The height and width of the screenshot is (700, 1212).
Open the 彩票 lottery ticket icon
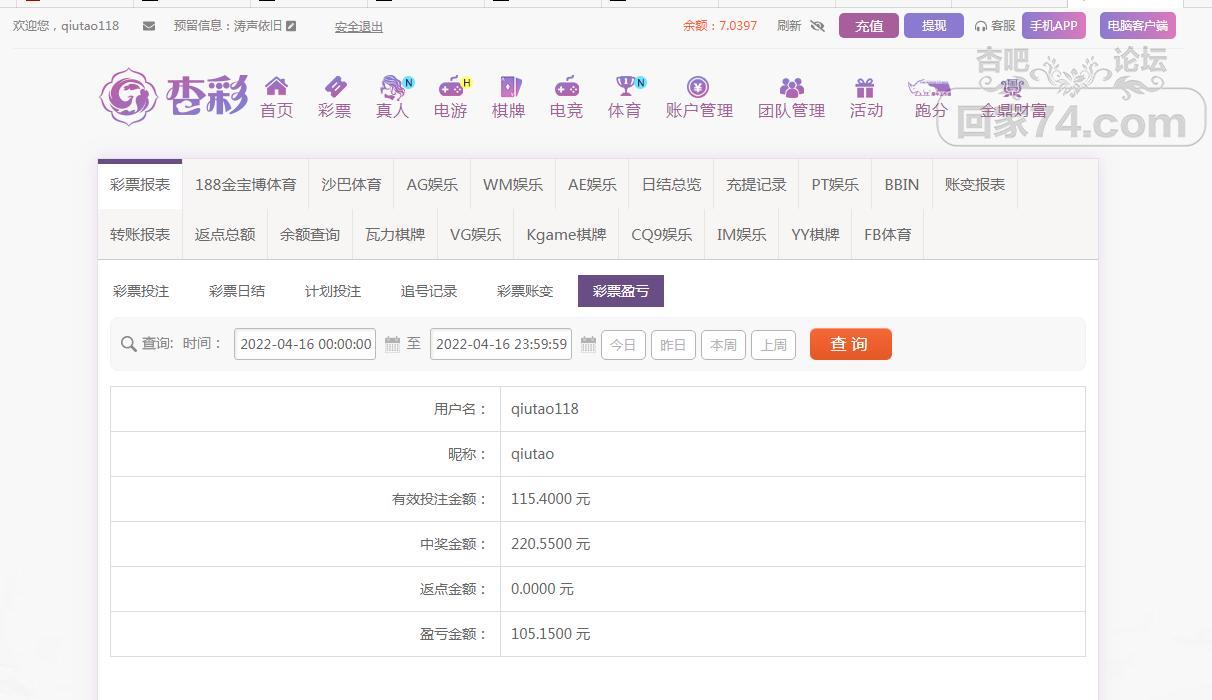click(x=335, y=87)
